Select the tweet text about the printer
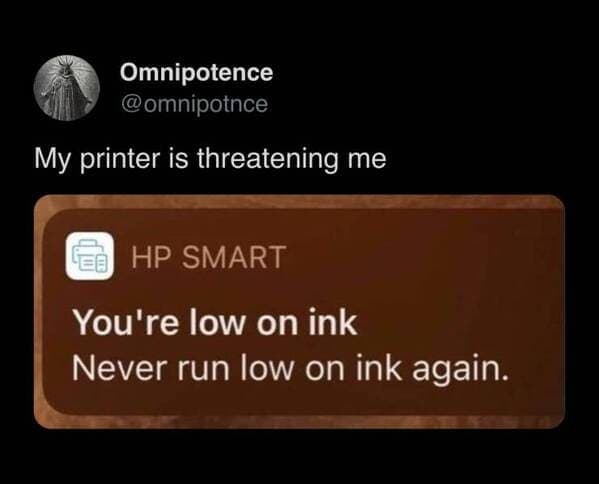 (210, 159)
